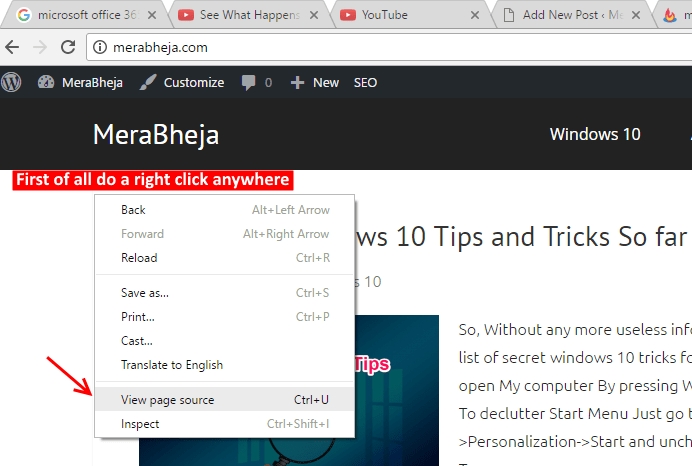Click the Tips and Tricks article headline
The width and height of the screenshot is (692, 466).
[x=521, y=237]
